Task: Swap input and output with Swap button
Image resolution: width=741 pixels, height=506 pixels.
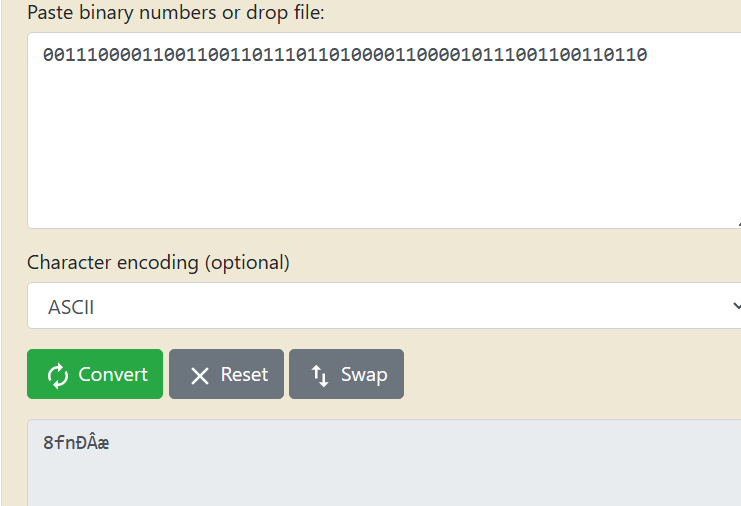Action: click(x=346, y=374)
